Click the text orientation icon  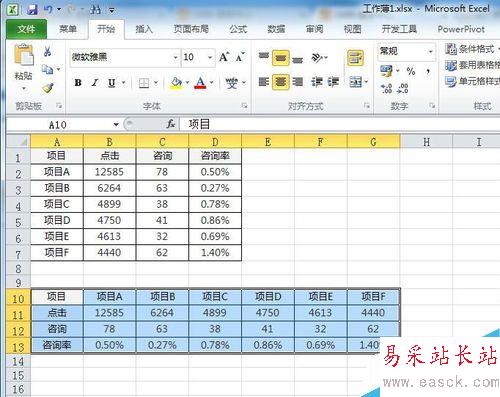317,58
